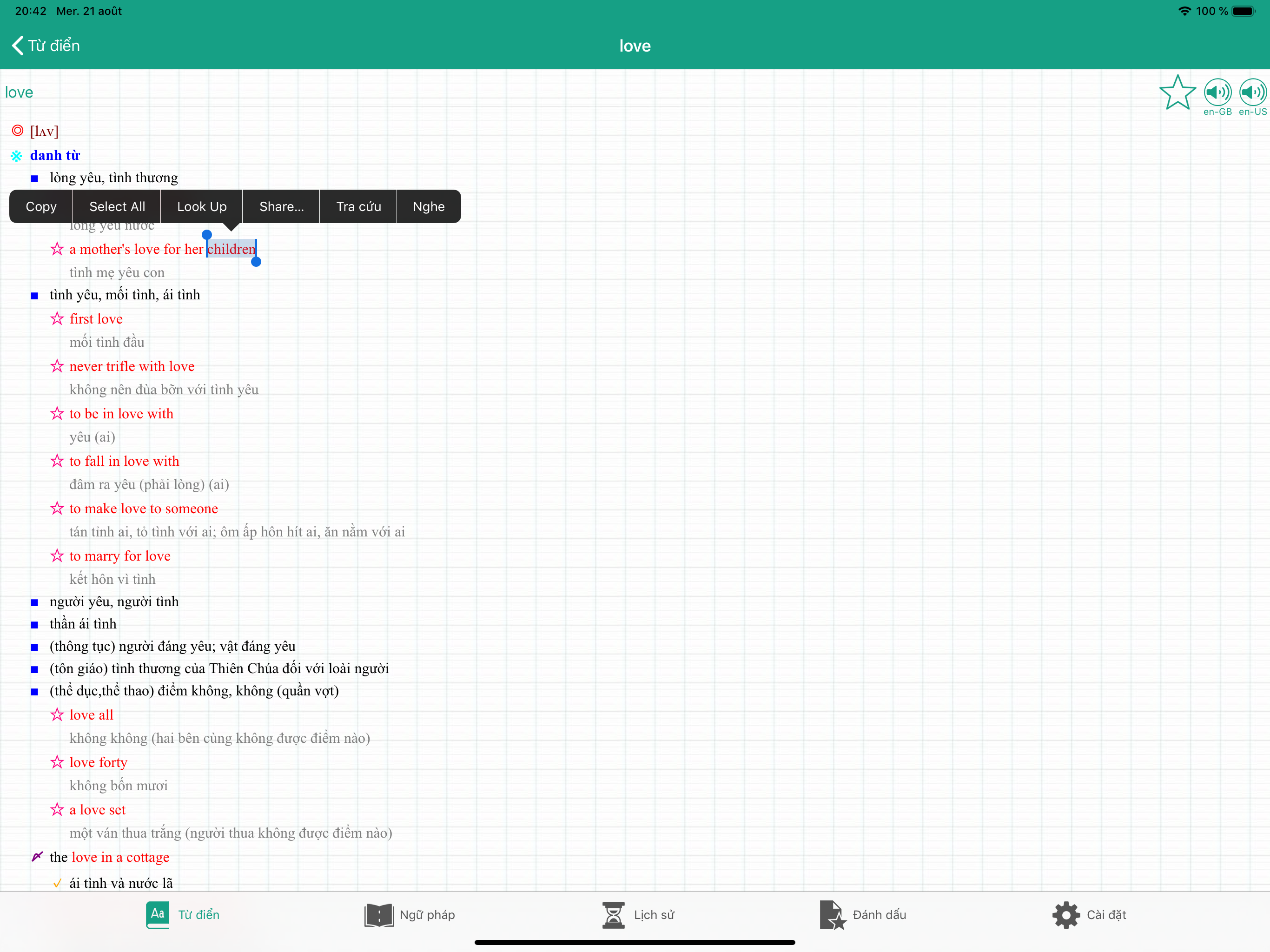
Task: Tap the definition 'người yêu, người tình'
Action: pyautogui.click(x=114, y=602)
